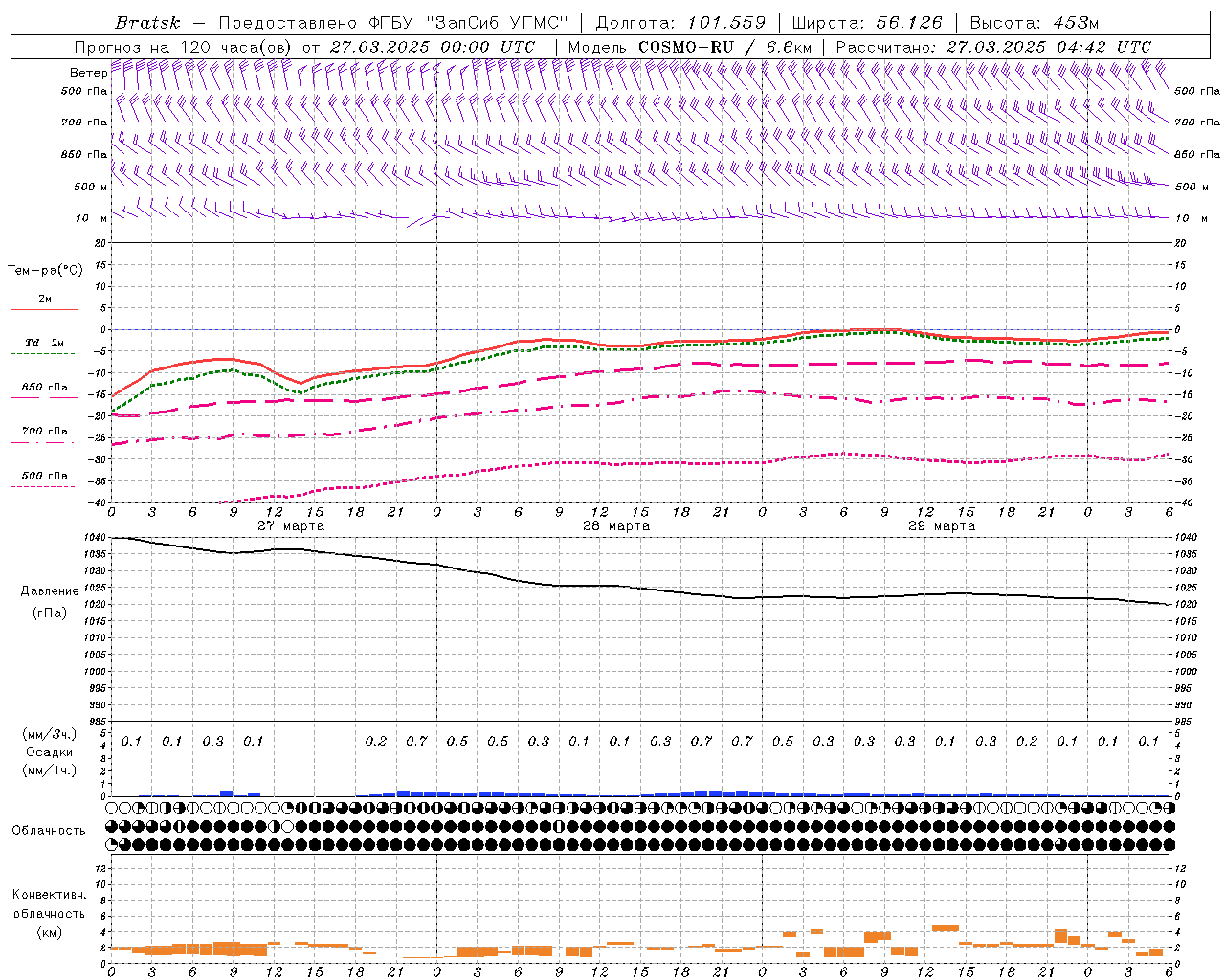The width and height of the screenshot is (1225, 980).
Task: Select the "10 м" wind level label on the left
Action: pyautogui.click(x=92, y=218)
